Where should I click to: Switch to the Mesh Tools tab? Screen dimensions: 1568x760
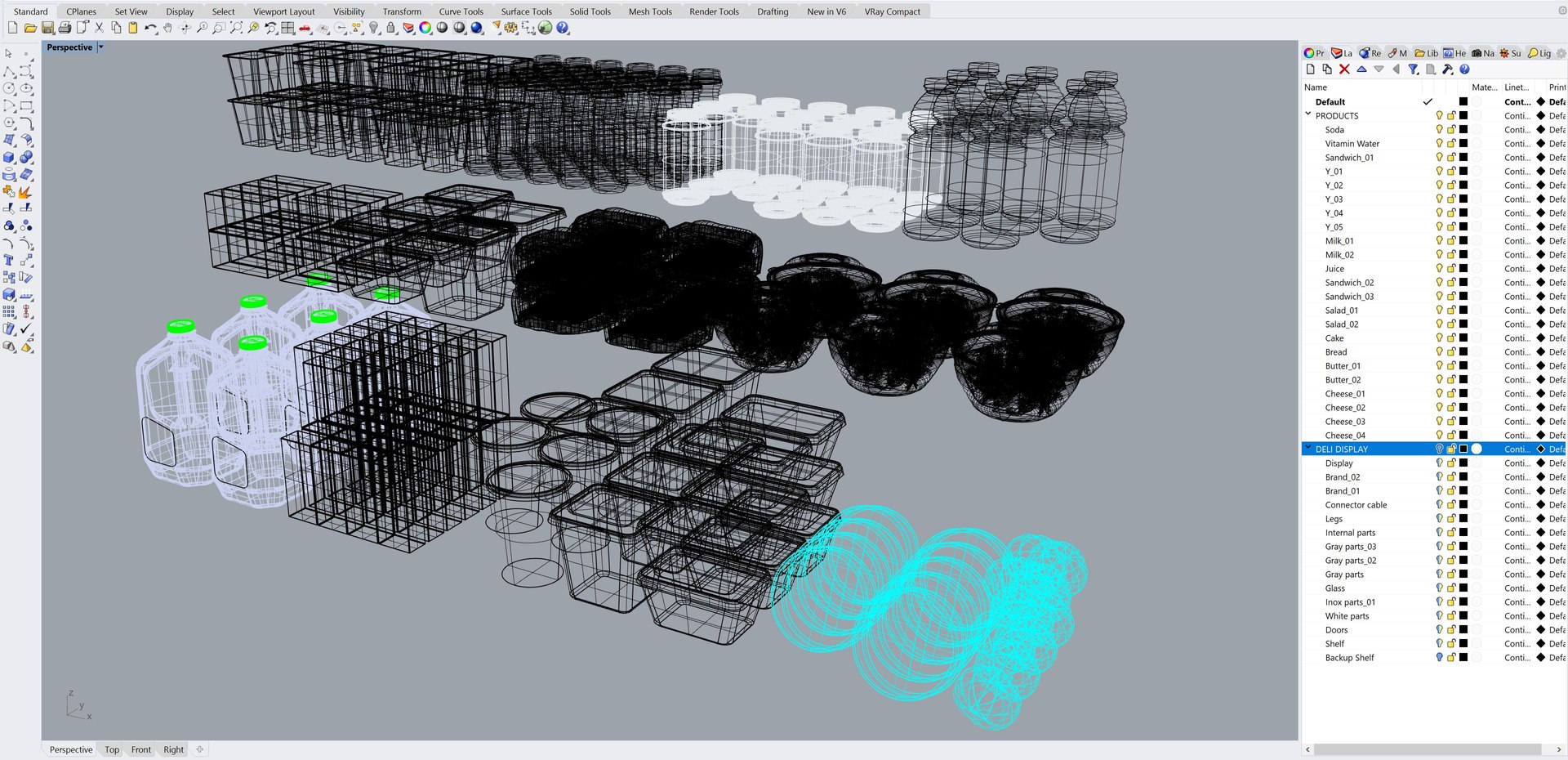click(x=650, y=11)
